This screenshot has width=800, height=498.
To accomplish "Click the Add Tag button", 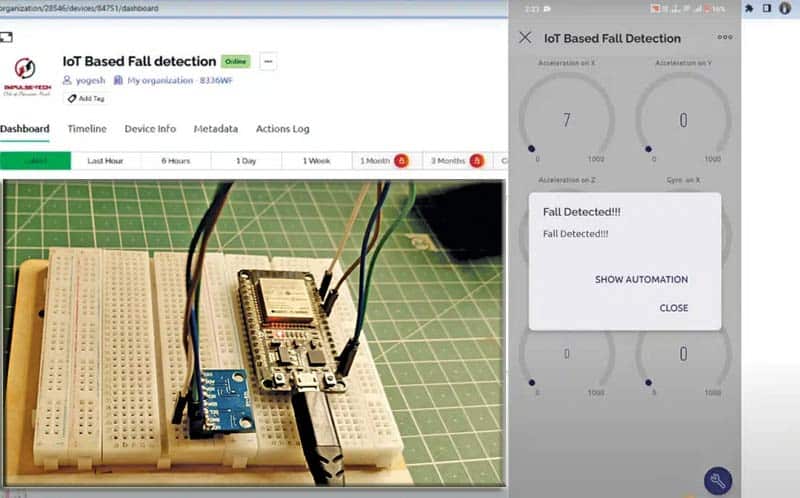I will pyautogui.click(x=85, y=98).
